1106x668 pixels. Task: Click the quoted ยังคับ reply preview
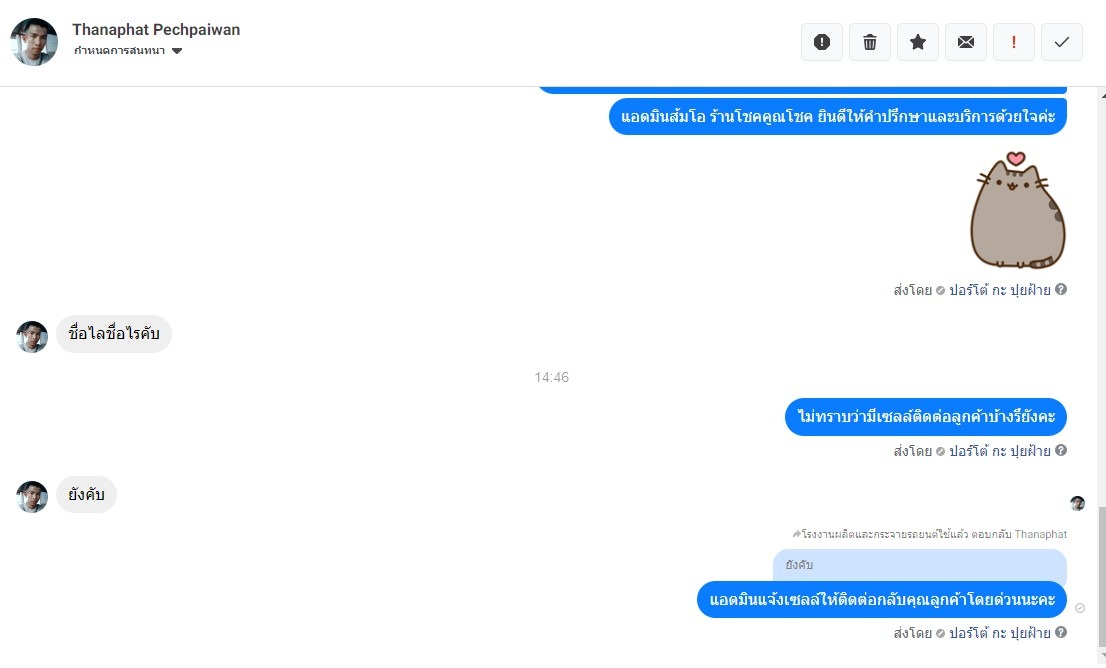click(920, 565)
